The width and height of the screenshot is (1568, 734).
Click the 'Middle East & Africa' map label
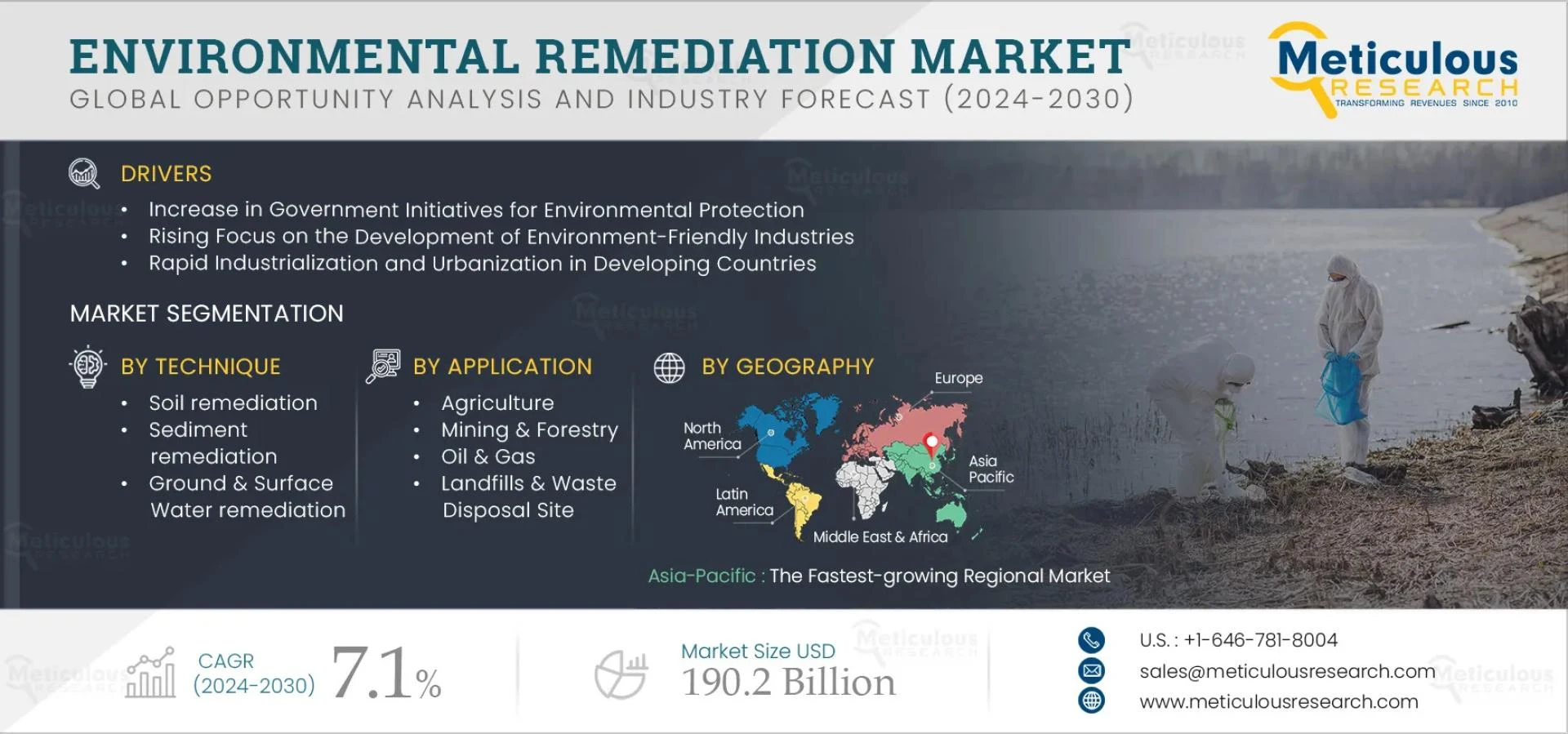(x=880, y=537)
